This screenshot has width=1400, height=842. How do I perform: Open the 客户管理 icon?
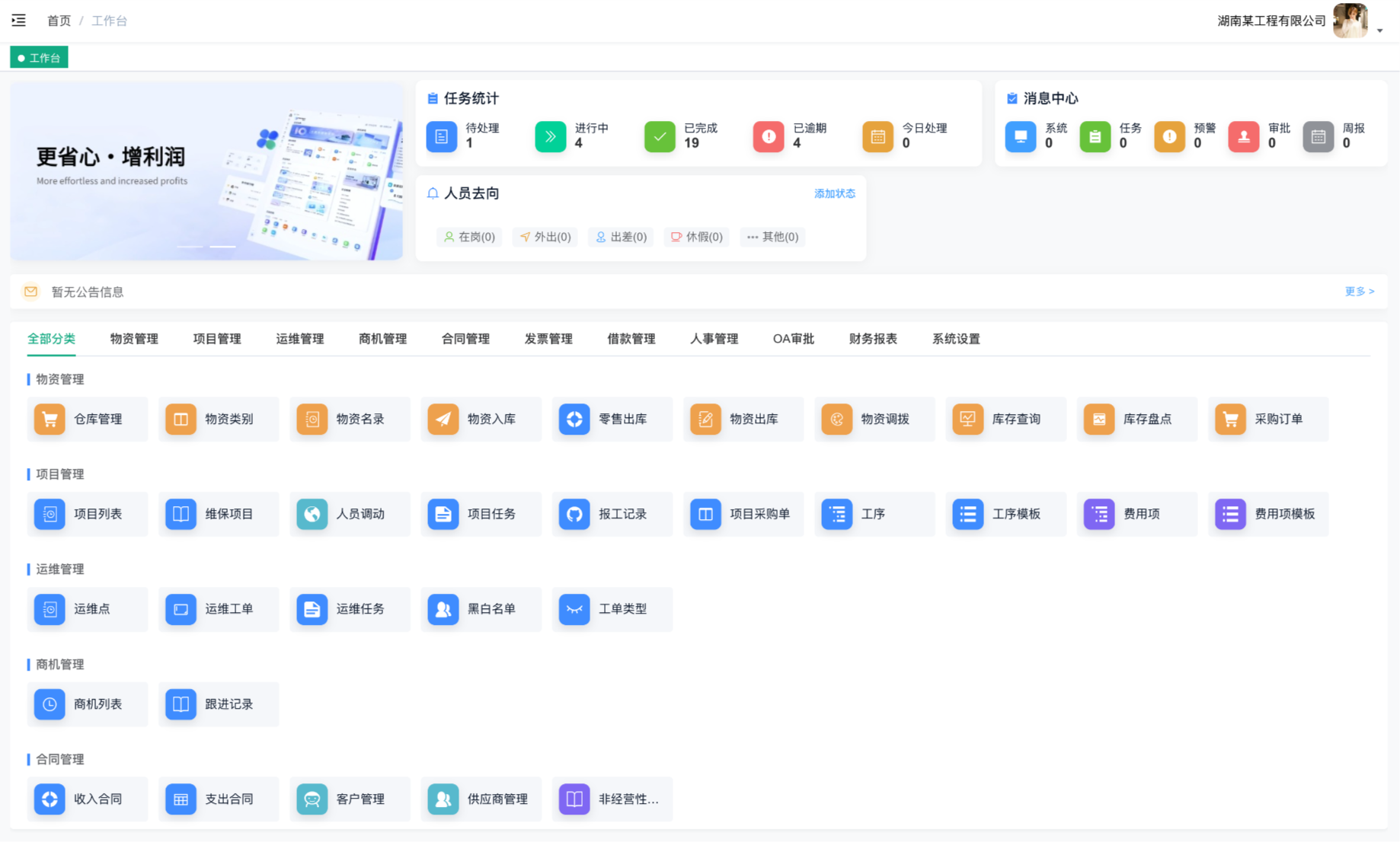[312, 799]
